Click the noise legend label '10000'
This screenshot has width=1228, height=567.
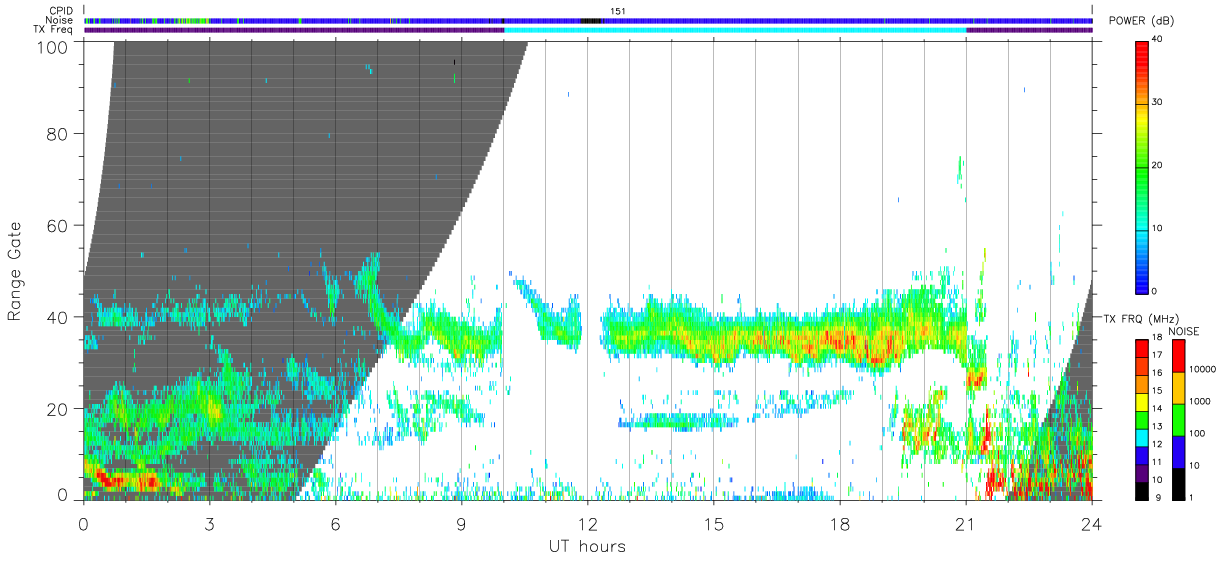[x=1202, y=370]
